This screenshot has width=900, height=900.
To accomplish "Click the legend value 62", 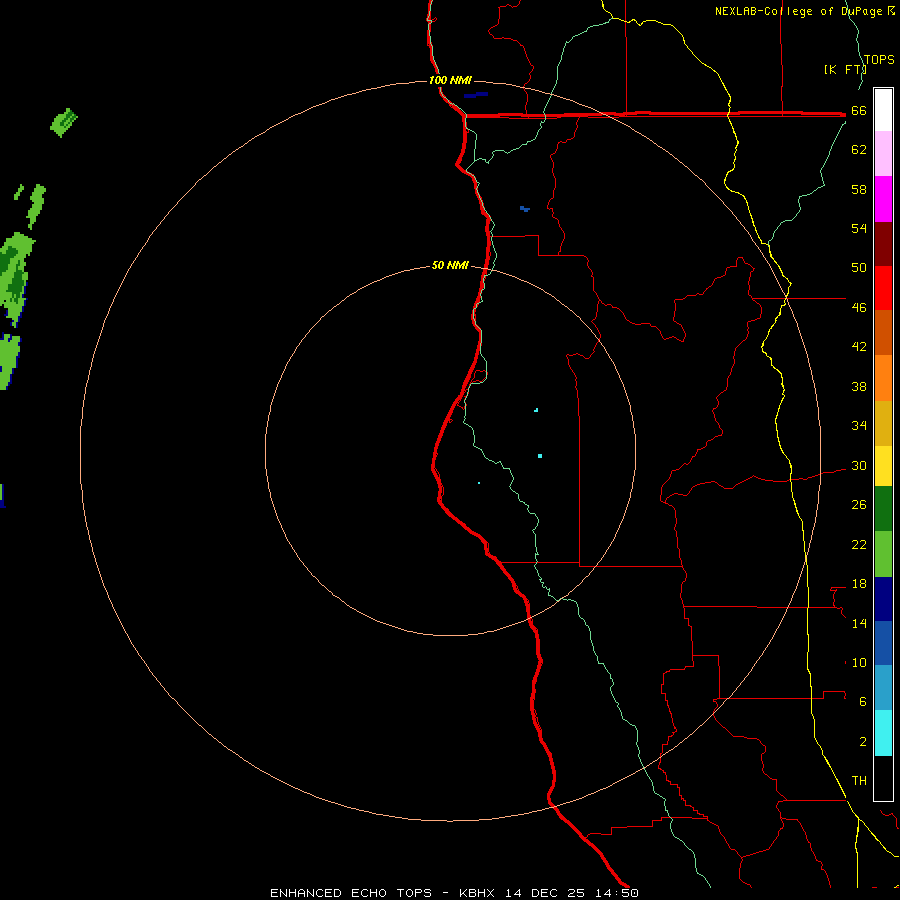I will (859, 150).
